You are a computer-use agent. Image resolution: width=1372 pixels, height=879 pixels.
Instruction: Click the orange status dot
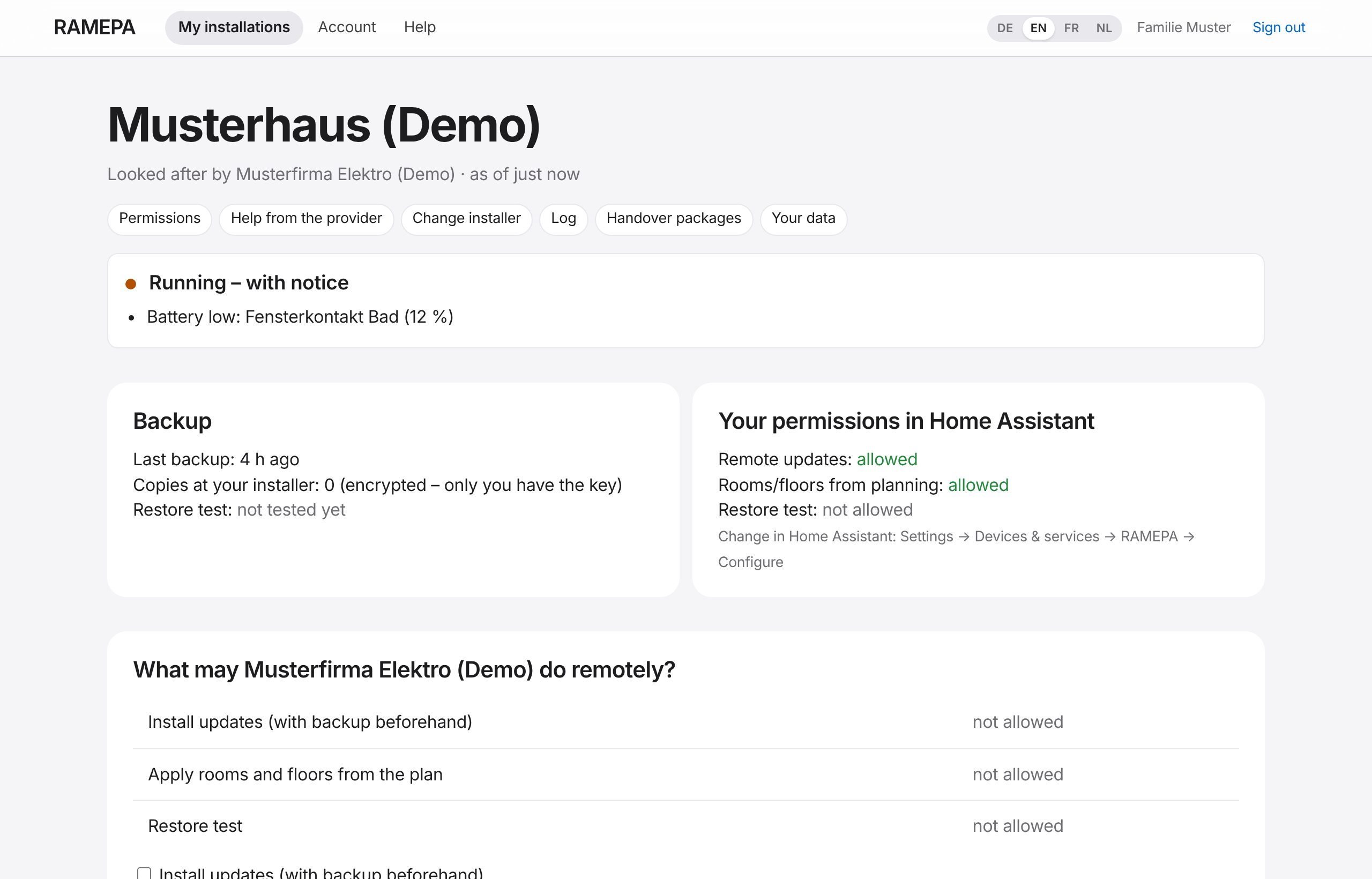[x=131, y=284]
